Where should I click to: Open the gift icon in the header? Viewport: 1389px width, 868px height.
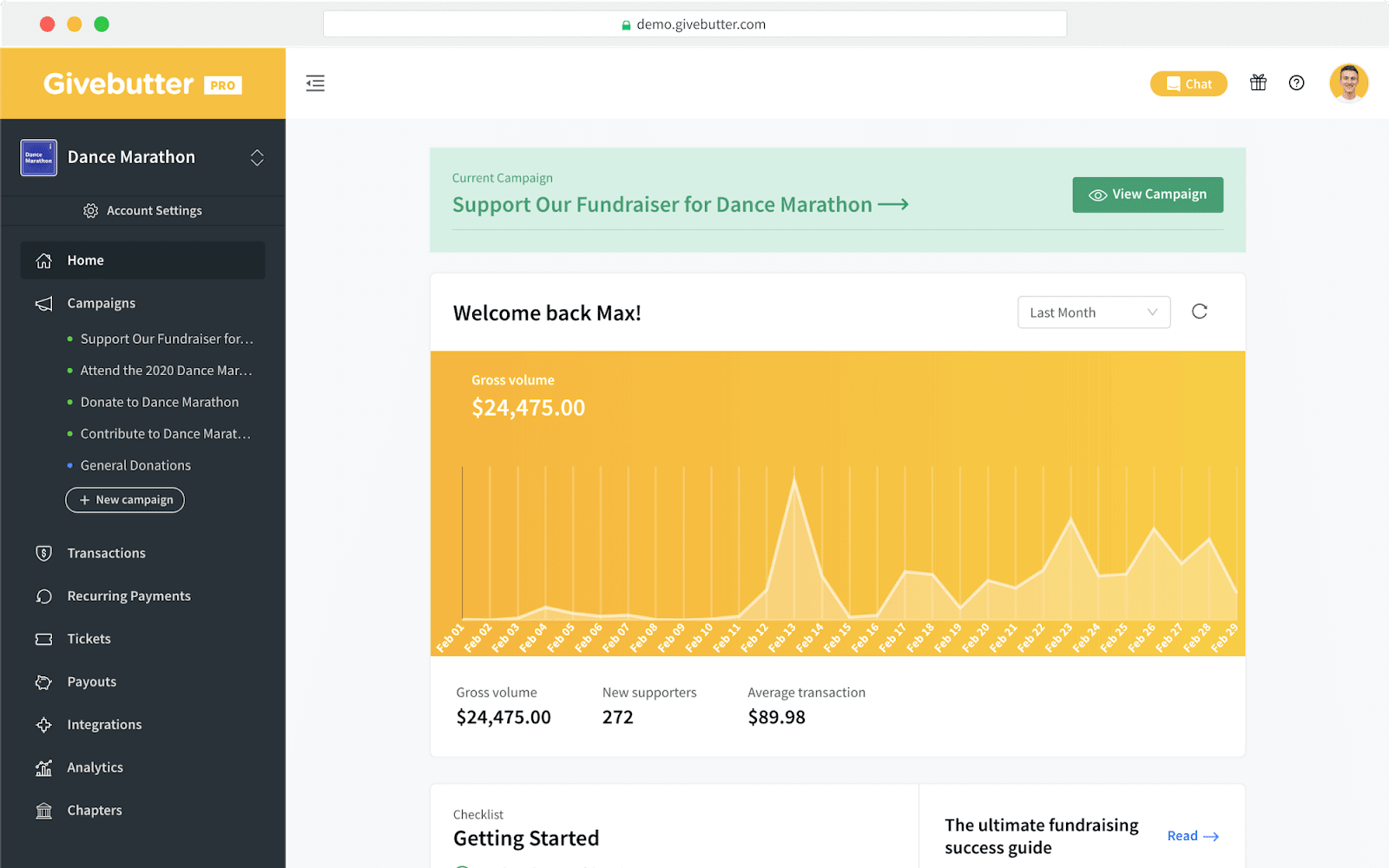click(1258, 82)
